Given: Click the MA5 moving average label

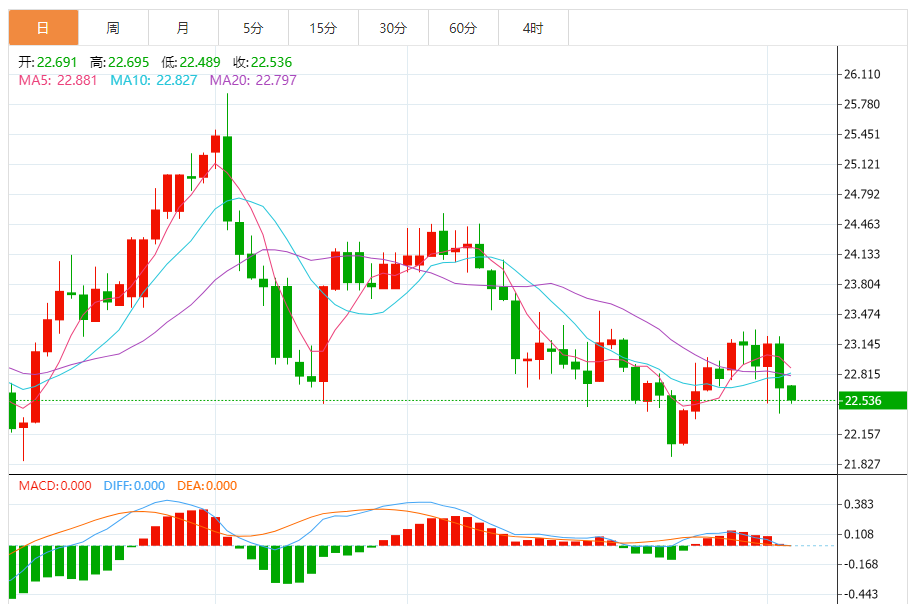Looking at the screenshot, I should pos(58,80).
